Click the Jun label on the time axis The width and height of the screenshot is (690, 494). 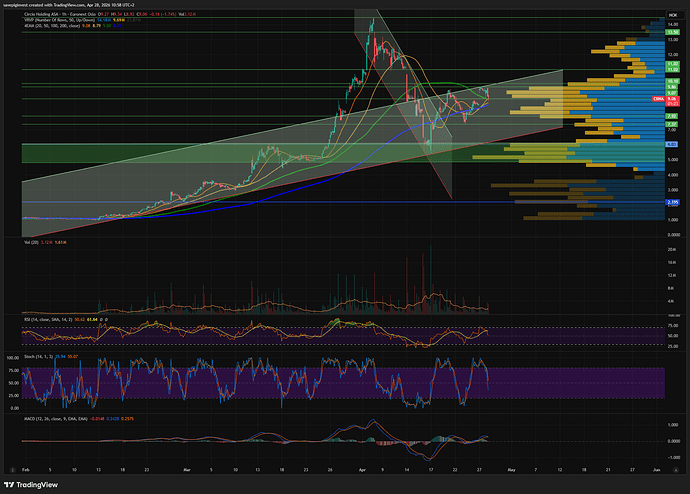tap(655, 469)
